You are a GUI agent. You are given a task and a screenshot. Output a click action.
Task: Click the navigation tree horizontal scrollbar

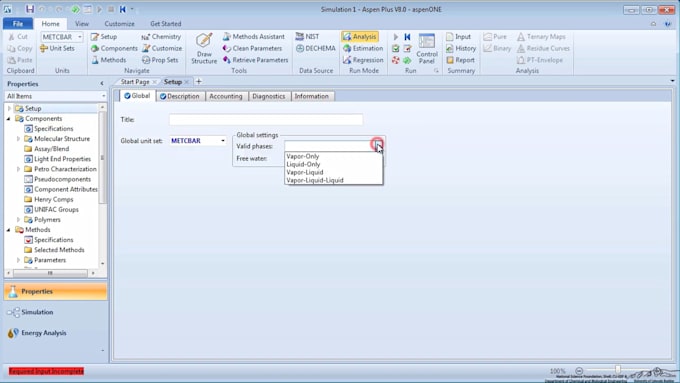click(x=50, y=273)
